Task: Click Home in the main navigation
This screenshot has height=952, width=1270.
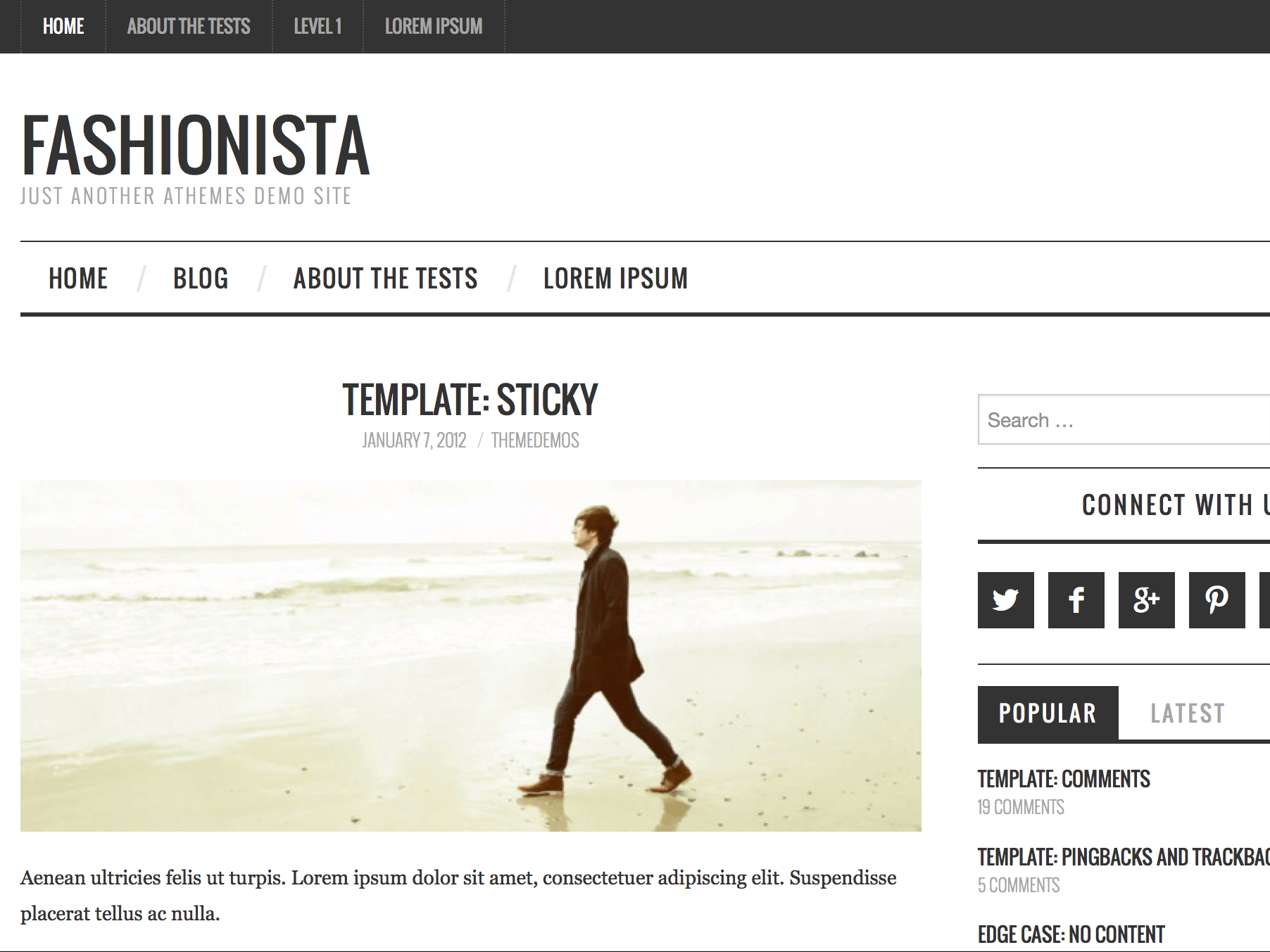Action: click(78, 279)
